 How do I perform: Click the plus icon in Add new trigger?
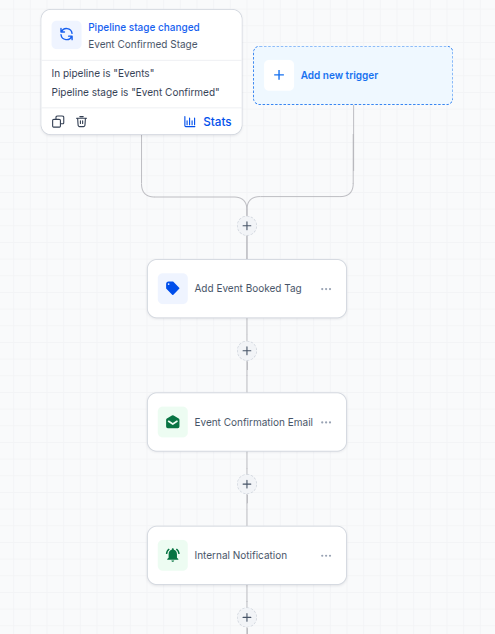pos(279,75)
